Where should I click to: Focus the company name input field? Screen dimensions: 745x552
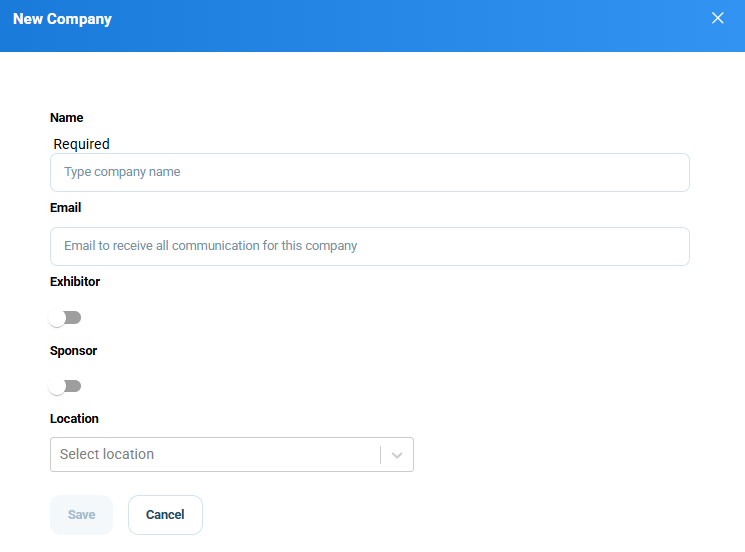pyautogui.click(x=370, y=172)
